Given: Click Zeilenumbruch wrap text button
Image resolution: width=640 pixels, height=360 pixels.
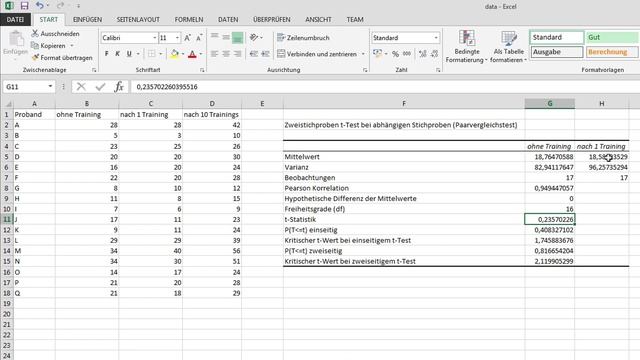Looking at the screenshot, I should (303, 38).
